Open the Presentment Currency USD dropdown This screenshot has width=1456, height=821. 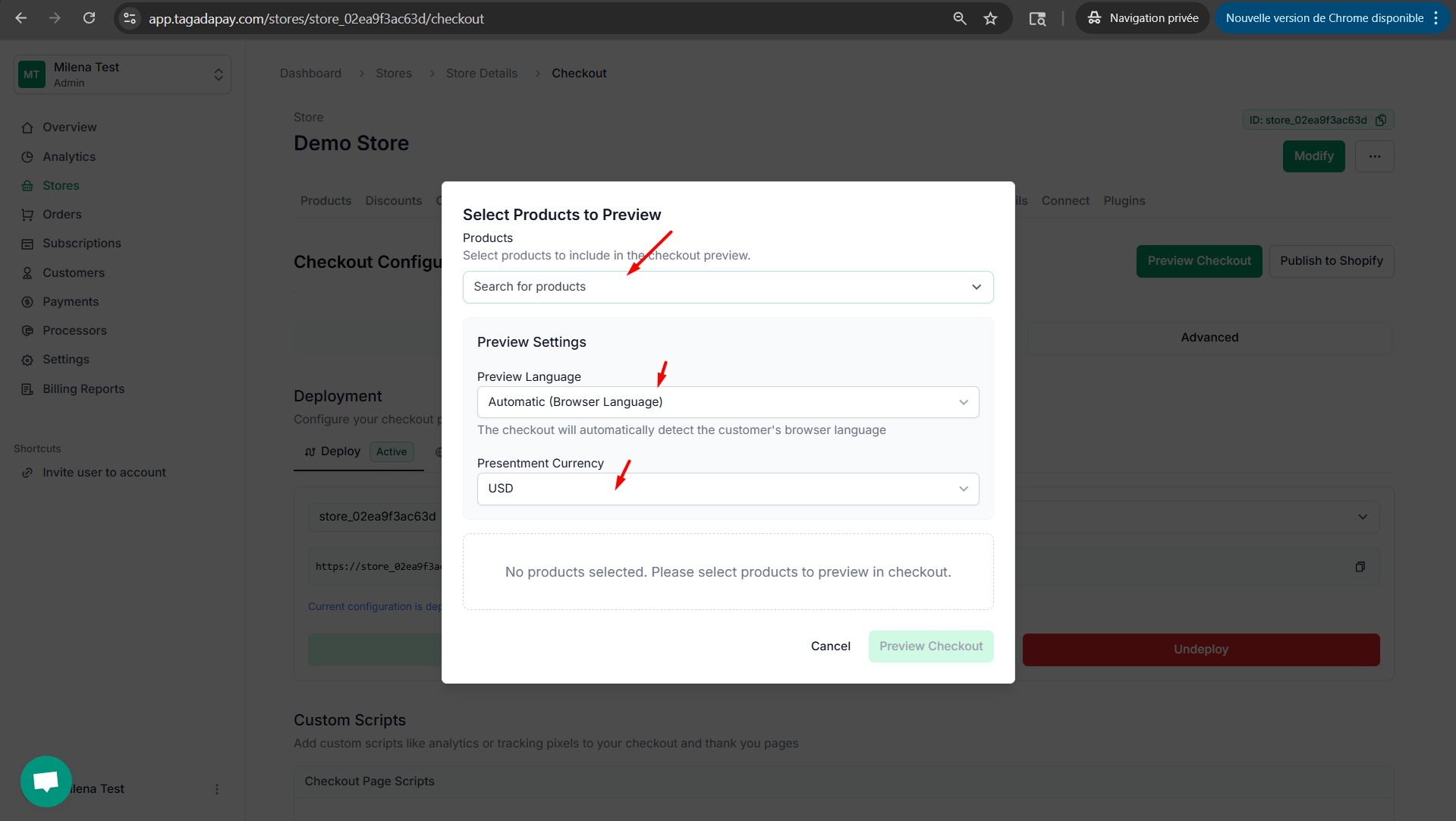click(728, 489)
